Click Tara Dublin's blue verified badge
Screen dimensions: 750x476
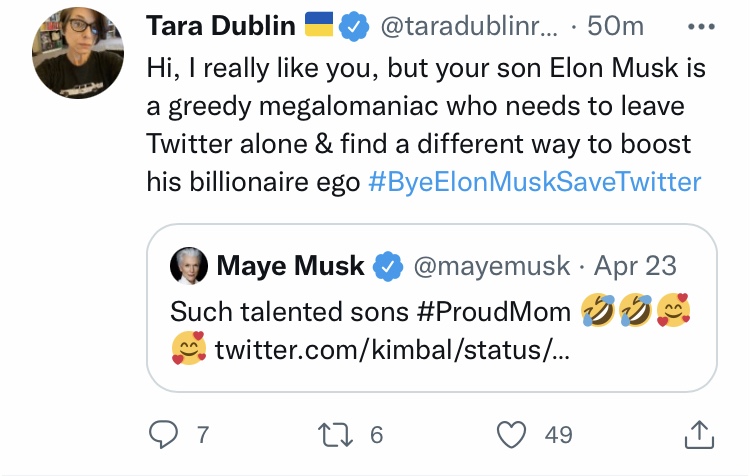354,26
